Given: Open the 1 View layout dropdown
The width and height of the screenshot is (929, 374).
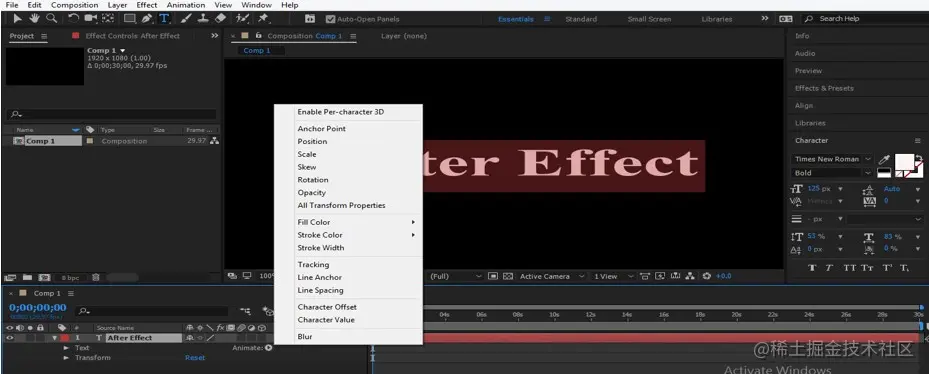Looking at the screenshot, I should point(613,276).
